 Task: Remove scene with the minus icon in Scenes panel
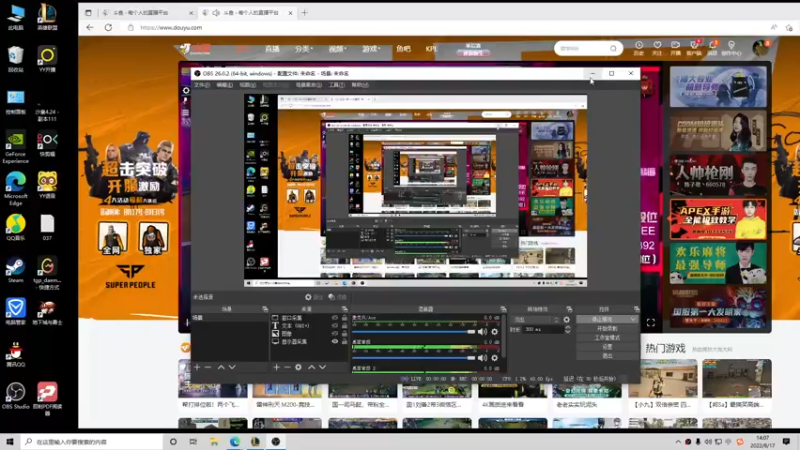point(208,367)
